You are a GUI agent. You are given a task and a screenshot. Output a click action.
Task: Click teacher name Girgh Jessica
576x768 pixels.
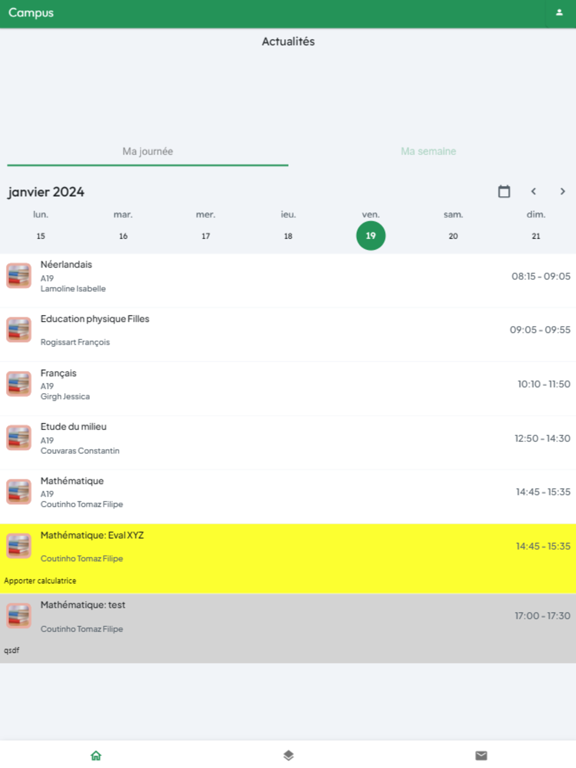tap(65, 397)
